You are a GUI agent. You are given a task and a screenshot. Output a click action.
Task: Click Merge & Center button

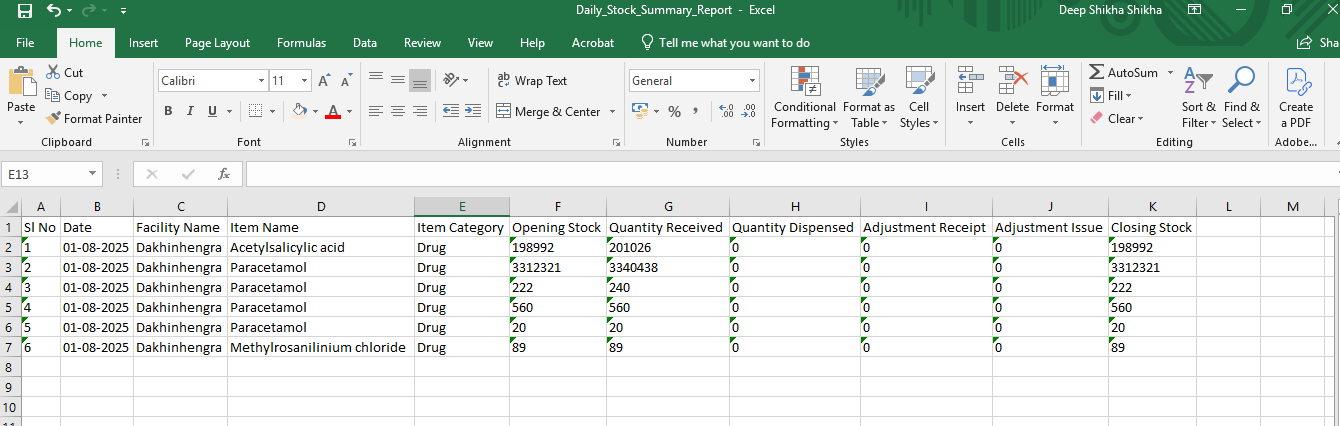pyautogui.click(x=548, y=112)
